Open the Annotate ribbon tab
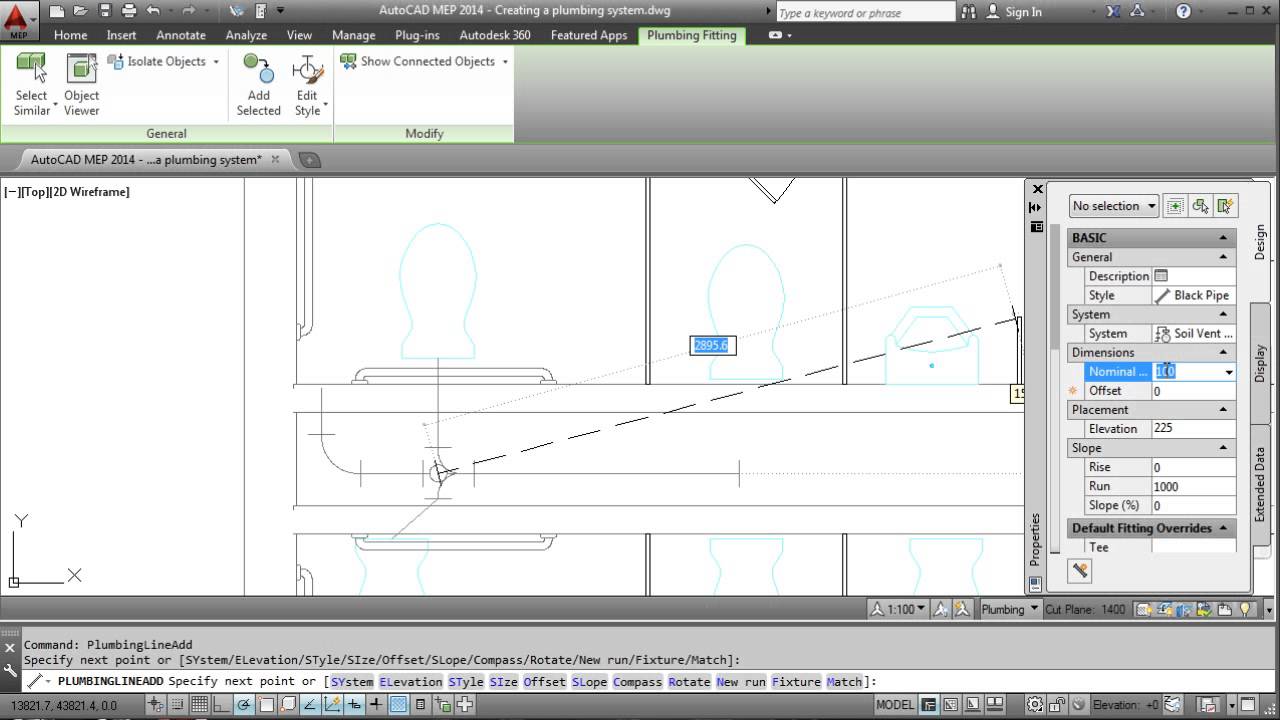Viewport: 1280px width, 720px height. tap(181, 35)
